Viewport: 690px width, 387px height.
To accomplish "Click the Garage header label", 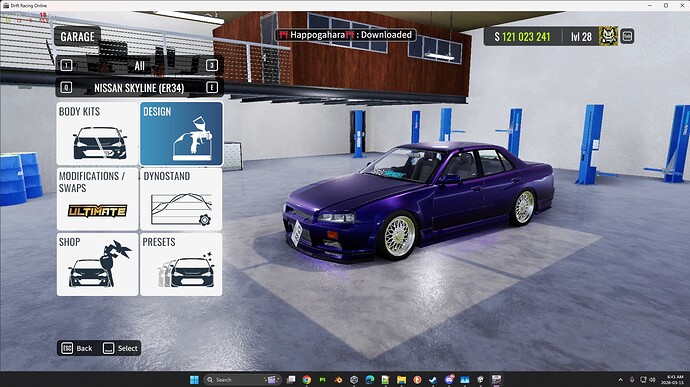I will pyautogui.click(x=77, y=37).
